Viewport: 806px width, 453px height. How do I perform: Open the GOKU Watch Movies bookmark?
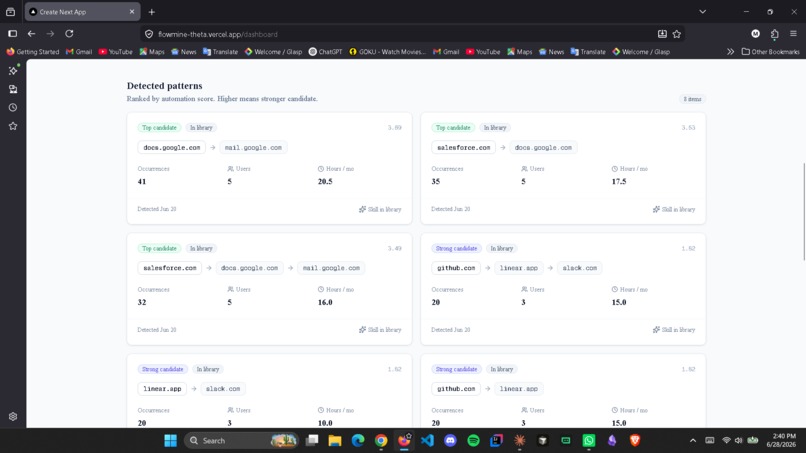tap(388, 52)
